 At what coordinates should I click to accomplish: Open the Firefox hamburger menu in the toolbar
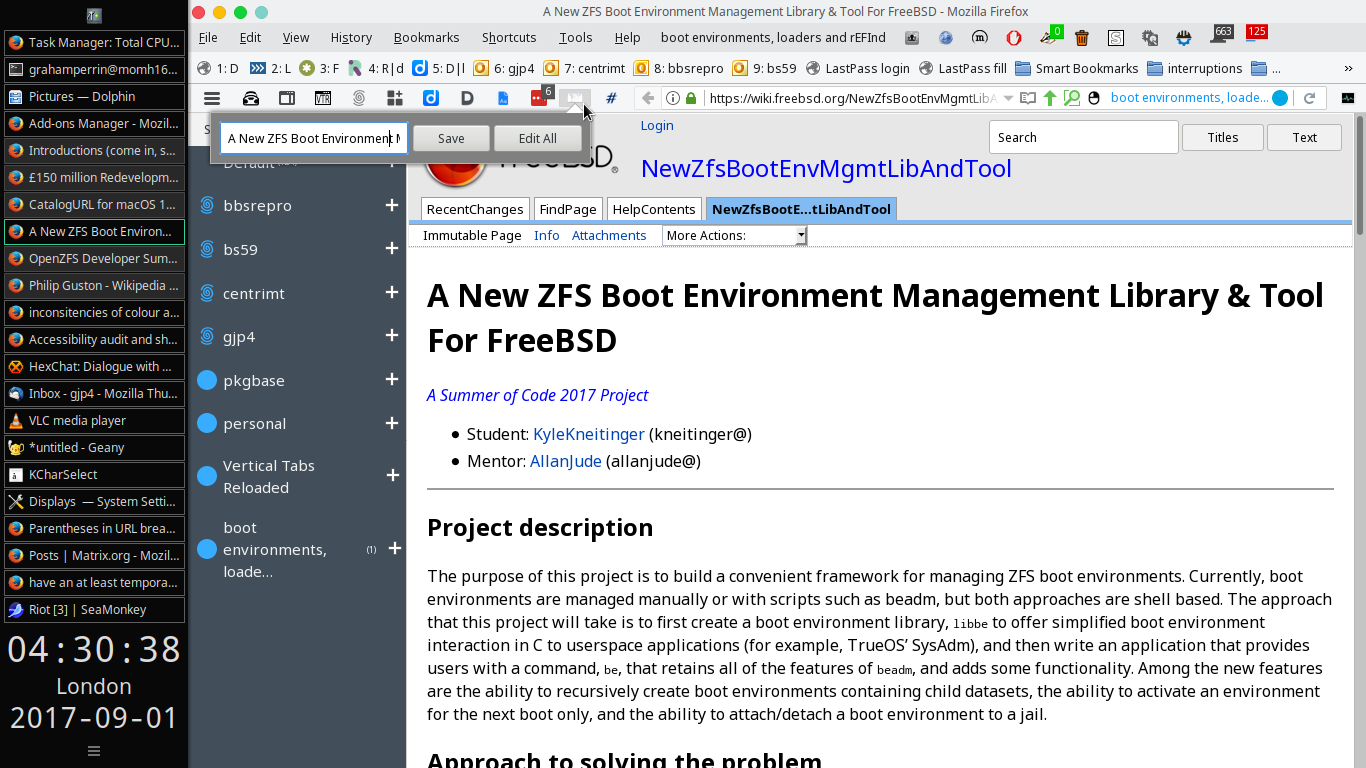coord(212,98)
